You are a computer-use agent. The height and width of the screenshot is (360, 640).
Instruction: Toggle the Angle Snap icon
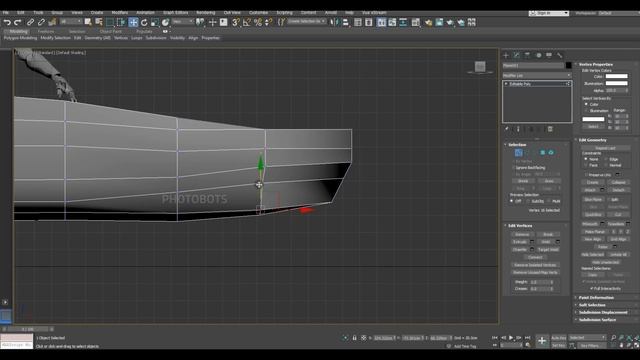[247, 22]
